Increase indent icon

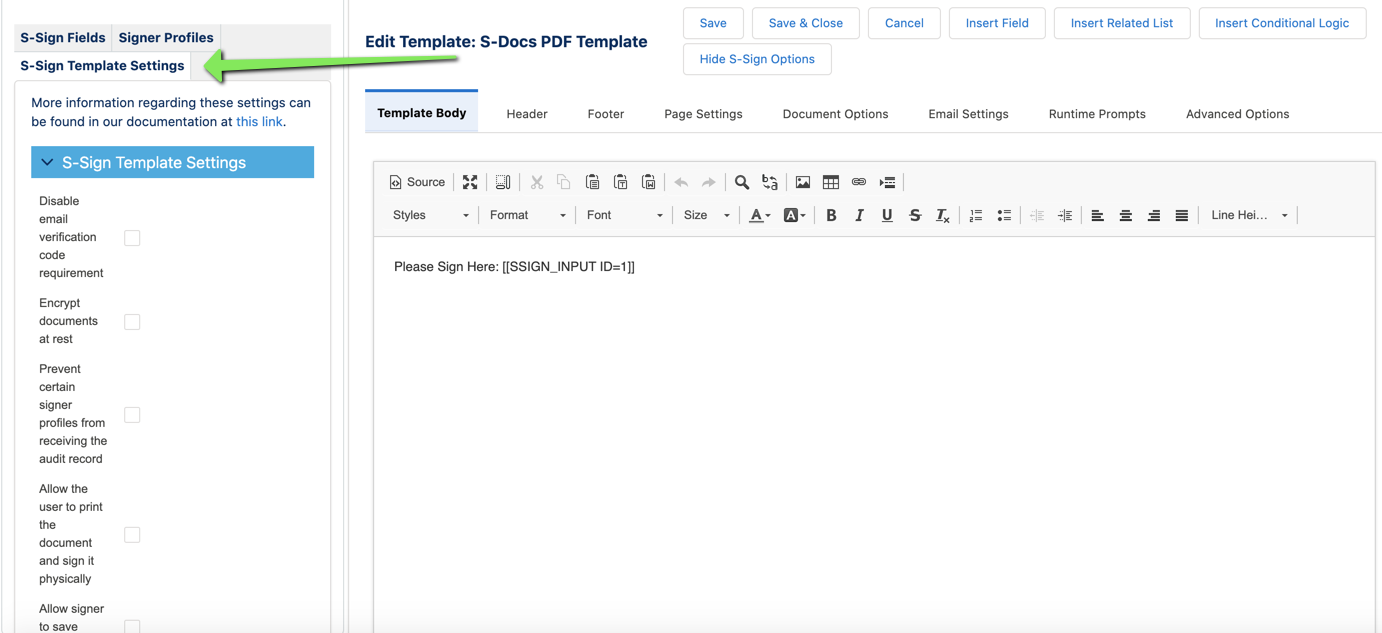pyautogui.click(x=1065, y=215)
